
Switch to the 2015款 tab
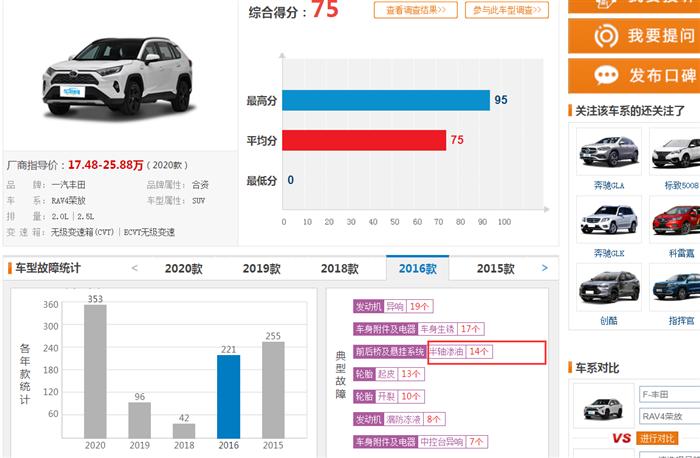pyautogui.click(x=496, y=269)
